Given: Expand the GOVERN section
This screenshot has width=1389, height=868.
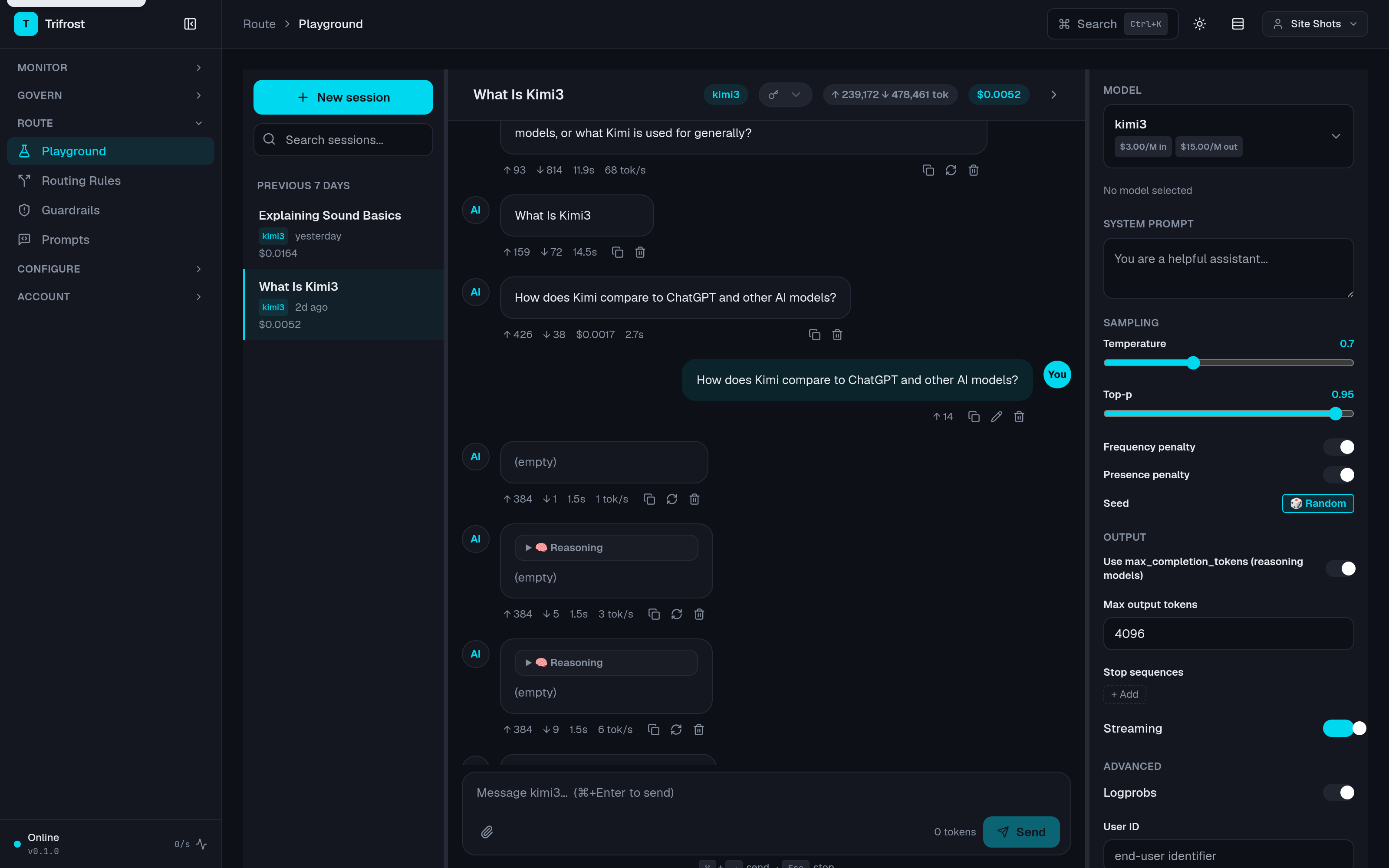Looking at the screenshot, I should [x=110, y=95].
